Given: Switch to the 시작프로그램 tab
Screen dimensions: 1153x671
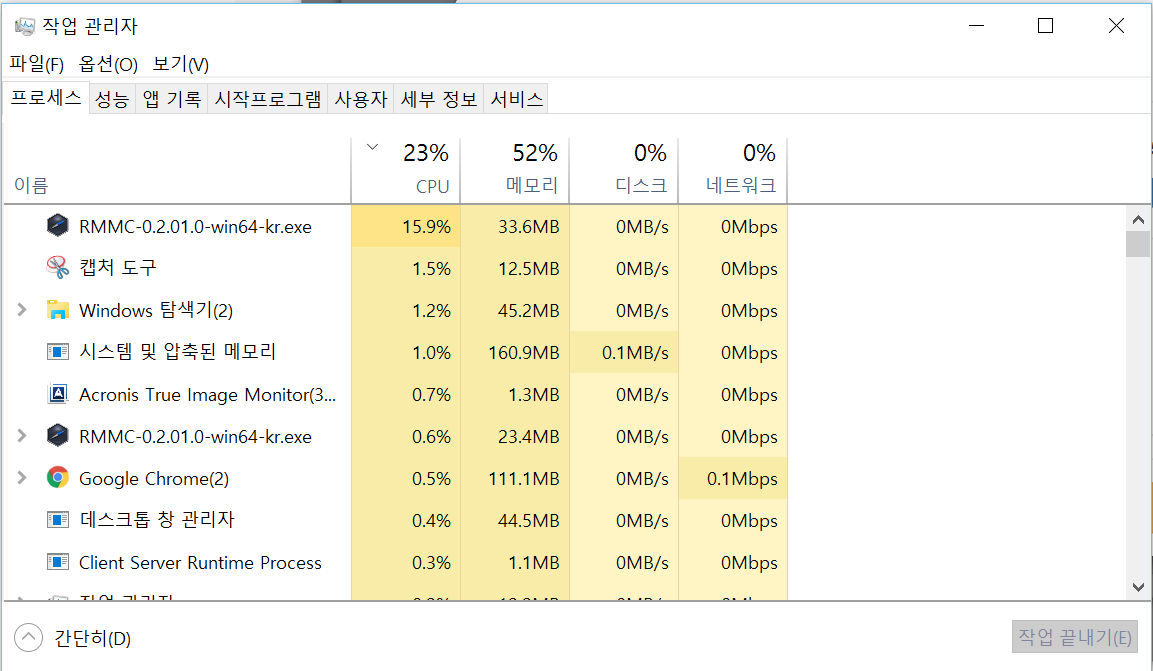Looking at the screenshot, I should tap(268, 99).
